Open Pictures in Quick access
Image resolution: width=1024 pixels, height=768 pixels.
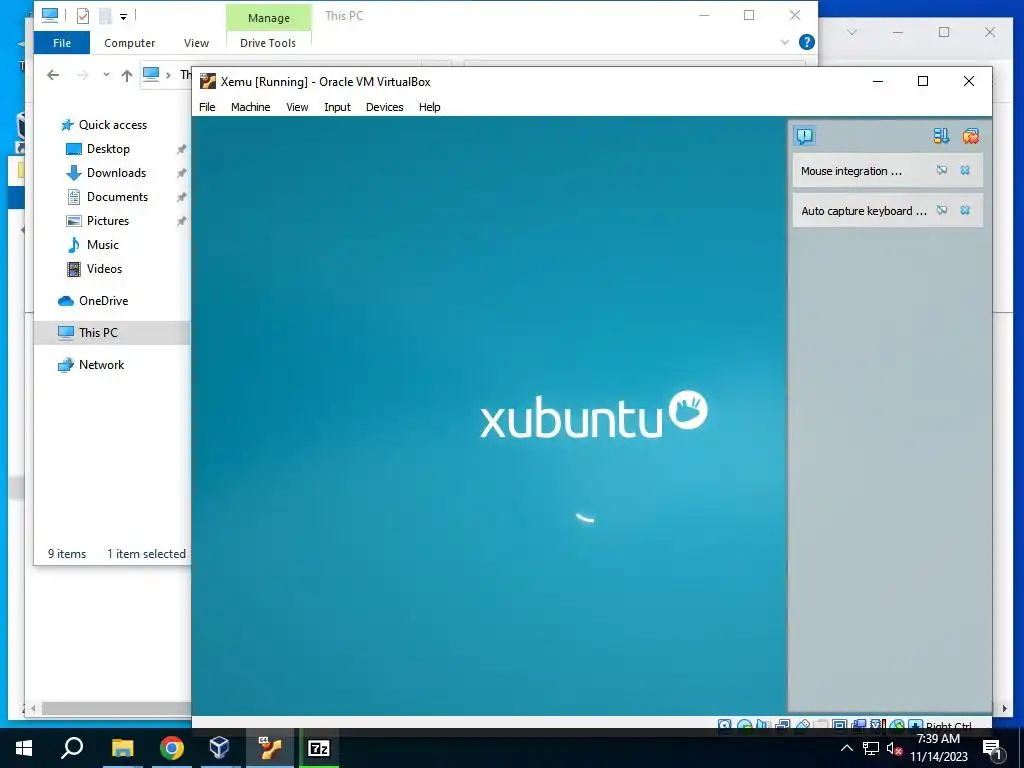click(107, 221)
